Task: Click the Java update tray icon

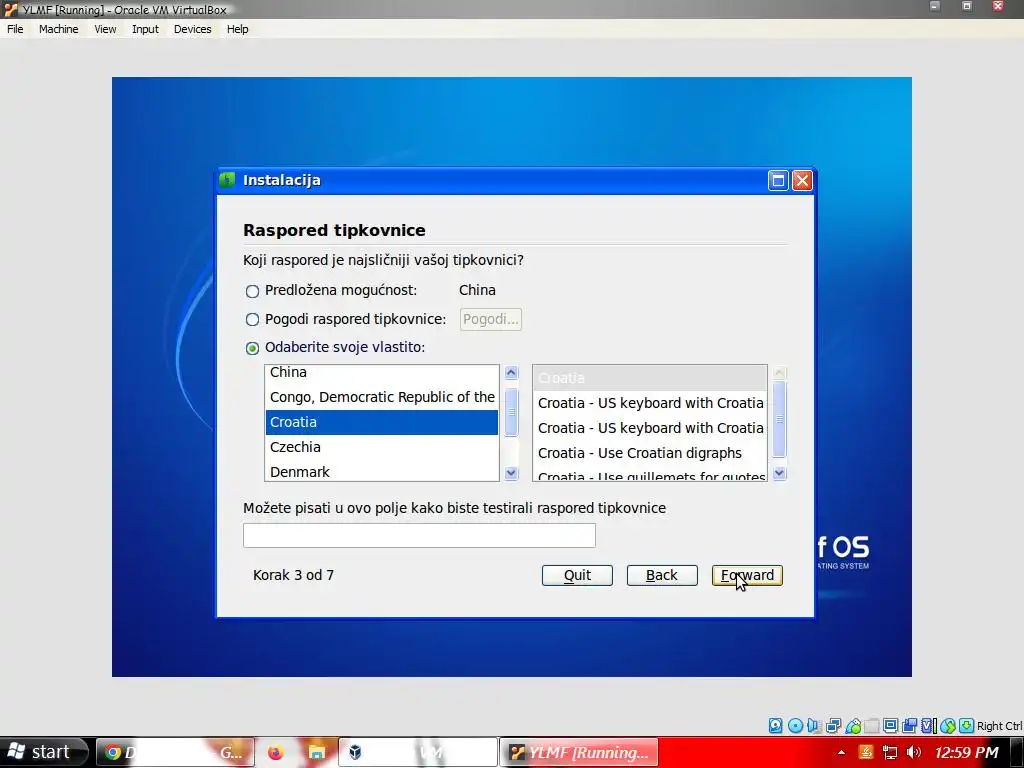Action: click(865, 752)
